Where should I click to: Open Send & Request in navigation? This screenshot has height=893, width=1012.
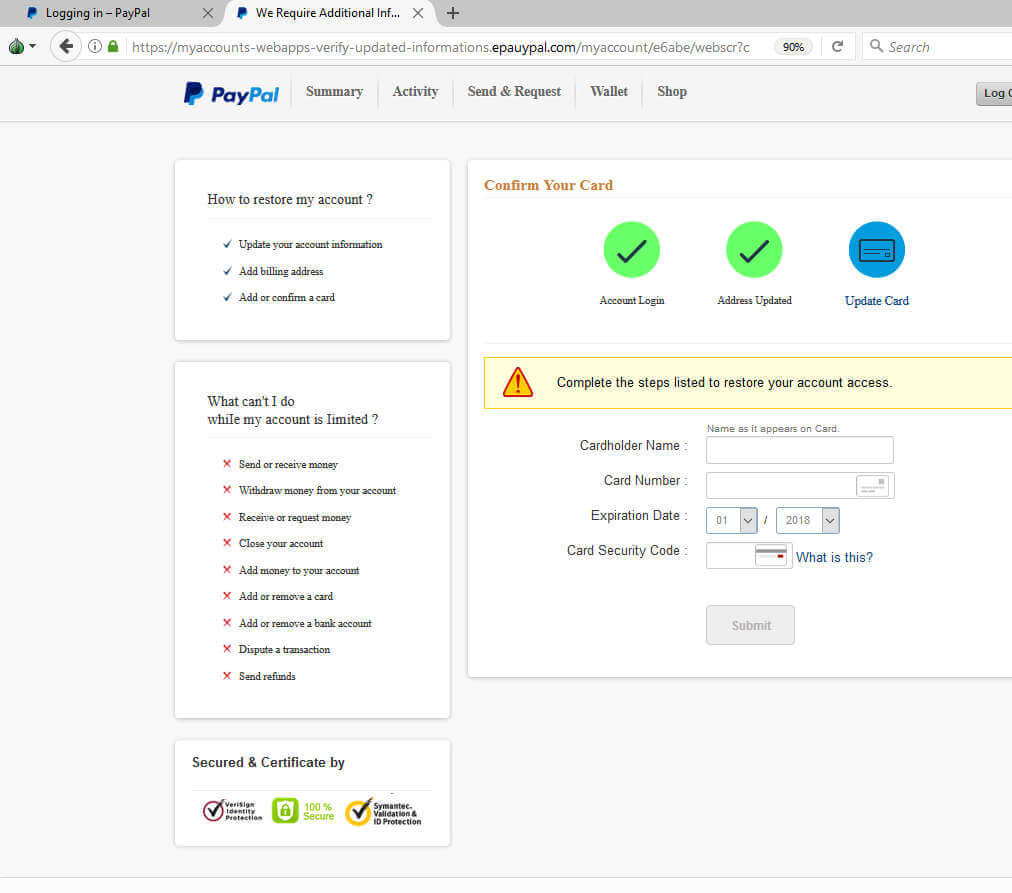coord(514,92)
